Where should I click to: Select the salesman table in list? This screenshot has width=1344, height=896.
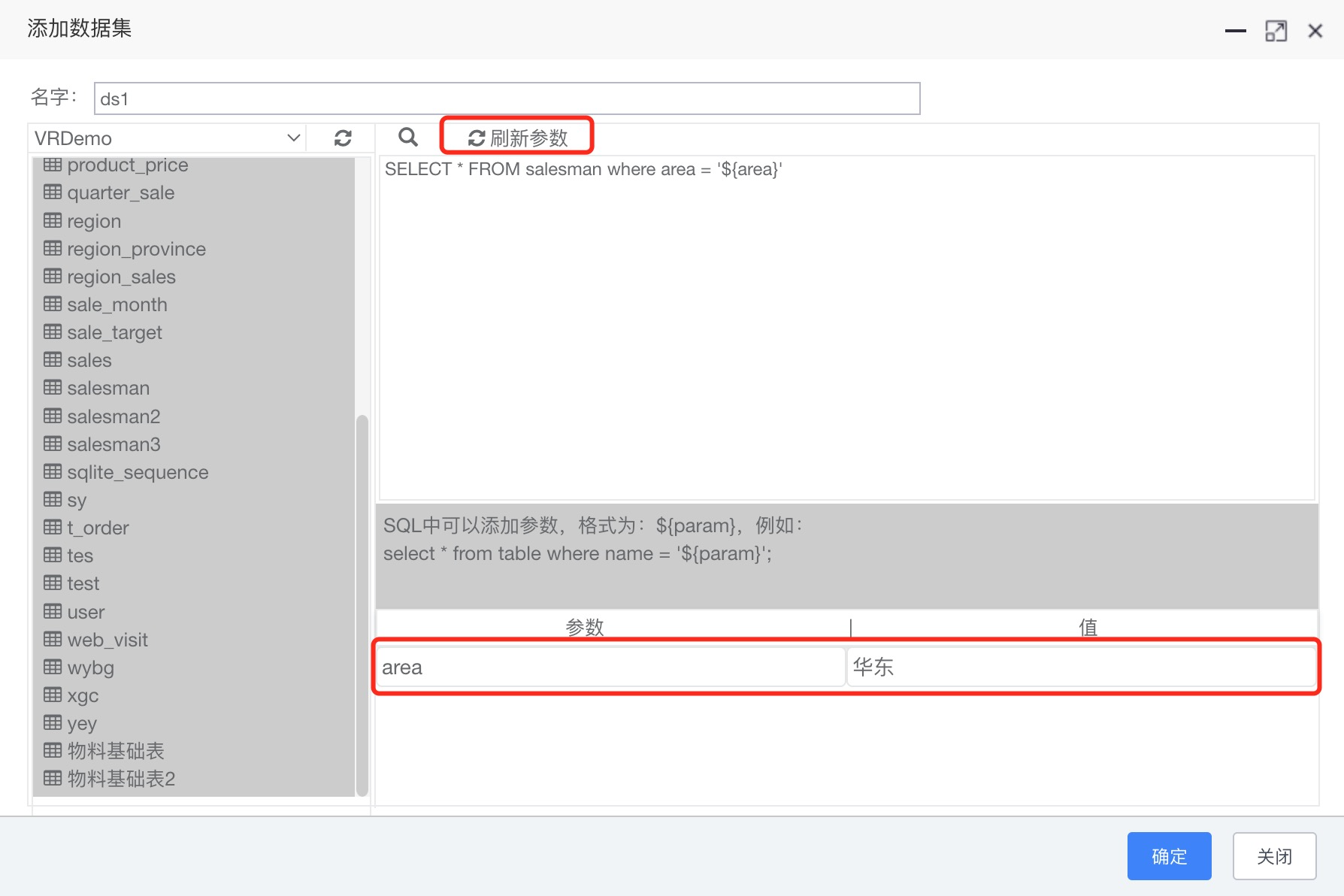click(108, 388)
